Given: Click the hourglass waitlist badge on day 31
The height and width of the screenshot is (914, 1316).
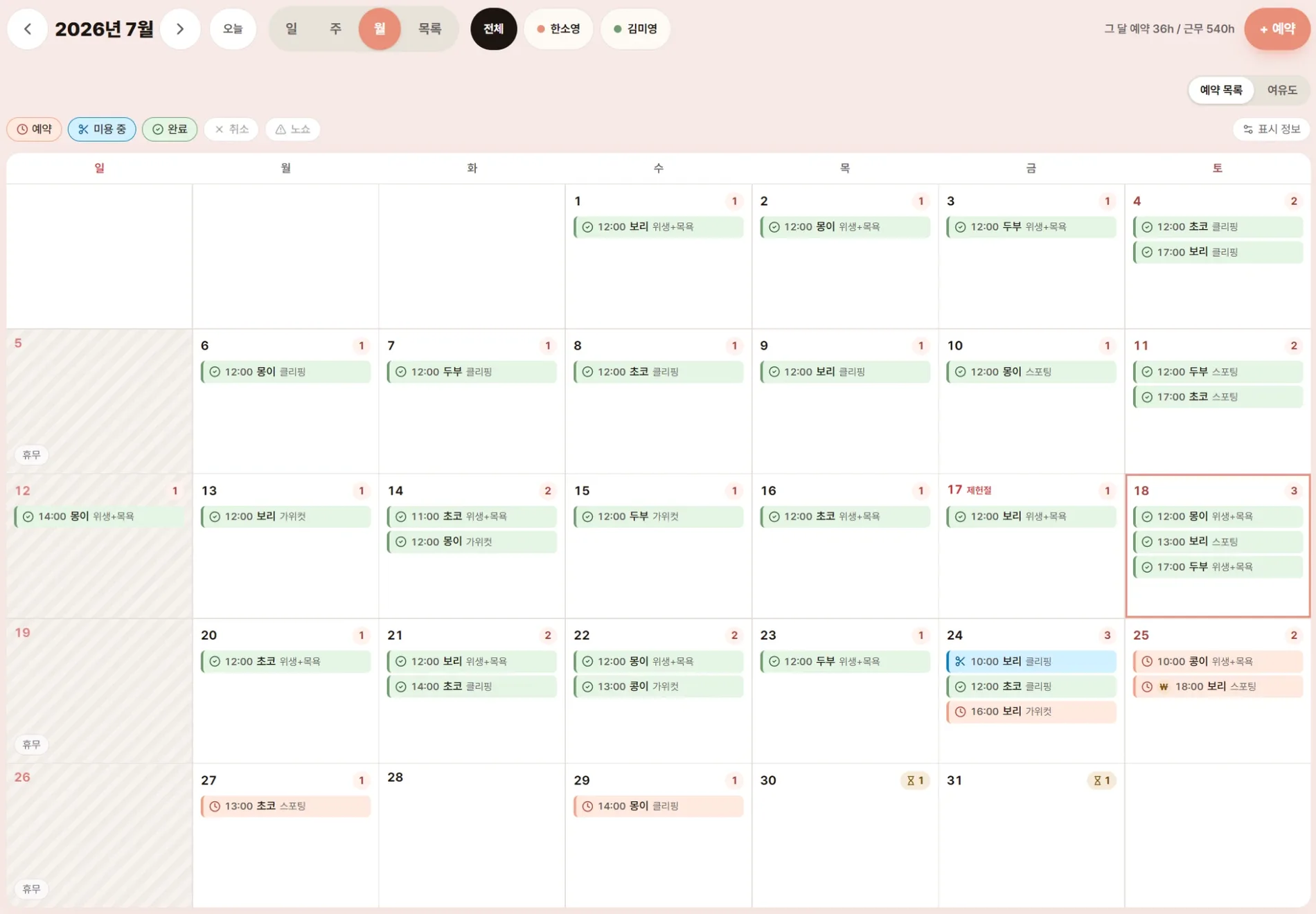Looking at the screenshot, I should [x=1101, y=780].
